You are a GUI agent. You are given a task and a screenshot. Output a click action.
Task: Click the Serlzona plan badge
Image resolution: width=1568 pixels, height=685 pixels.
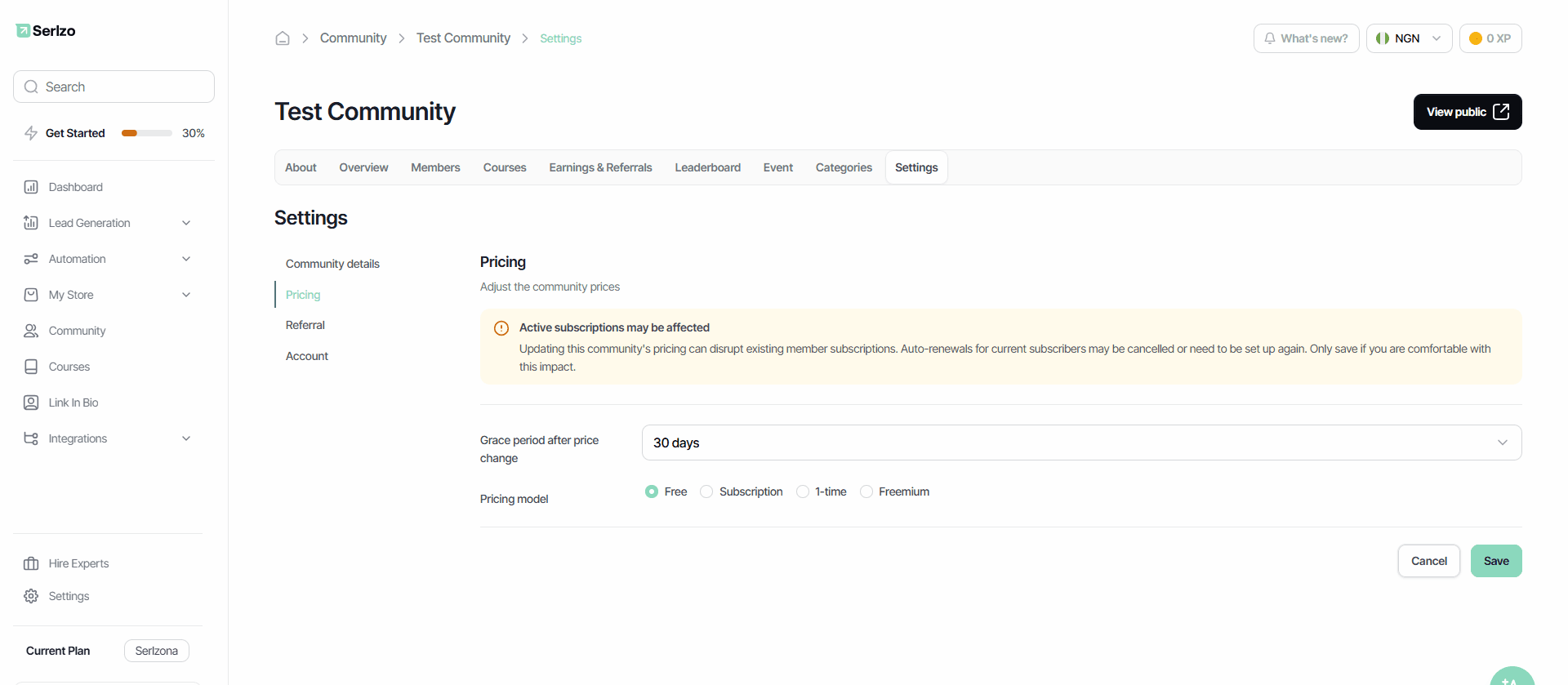157,651
